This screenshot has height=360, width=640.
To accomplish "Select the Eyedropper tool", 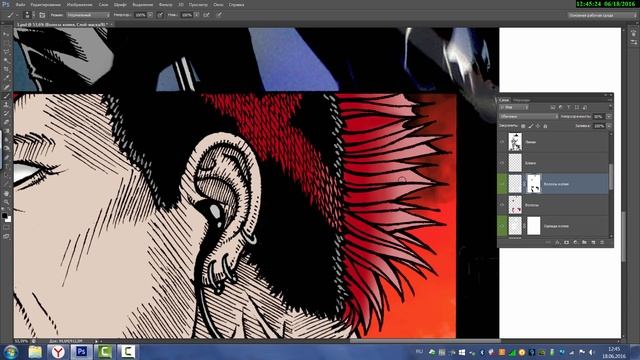I will tap(6, 78).
